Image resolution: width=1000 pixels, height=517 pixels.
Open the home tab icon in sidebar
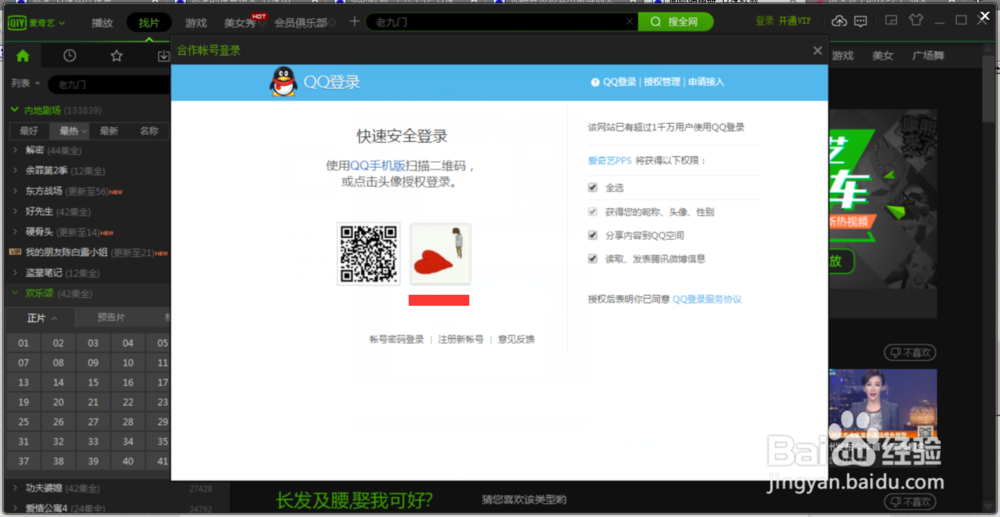tap(23, 55)
